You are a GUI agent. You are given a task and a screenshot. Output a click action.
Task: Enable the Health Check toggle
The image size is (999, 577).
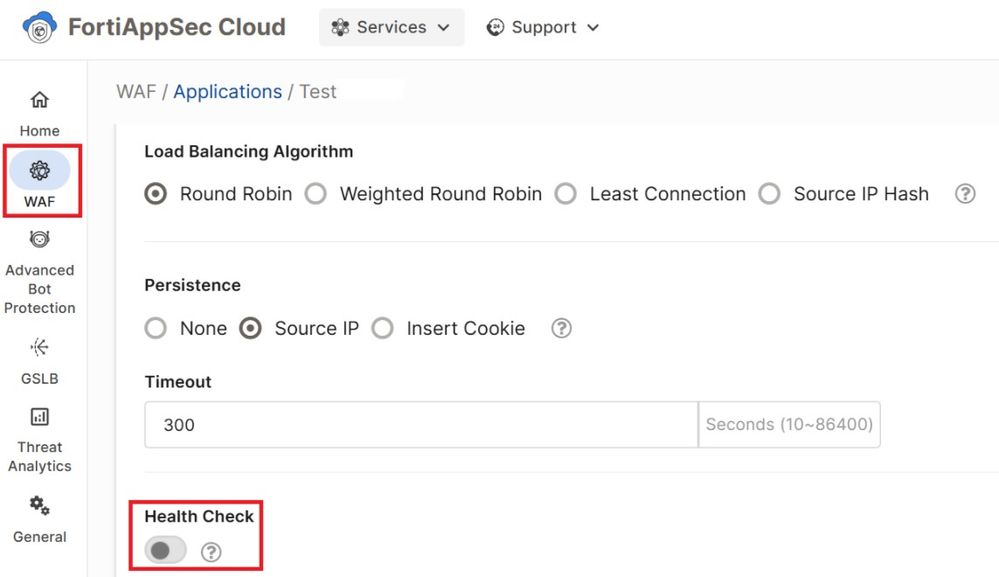166,550
